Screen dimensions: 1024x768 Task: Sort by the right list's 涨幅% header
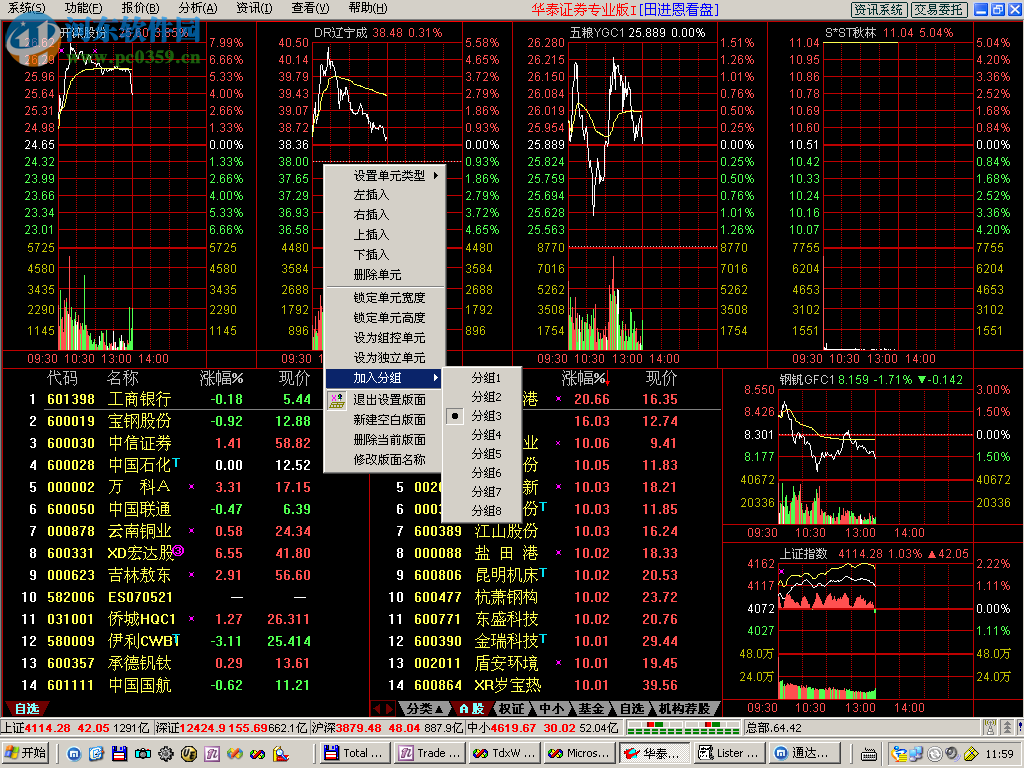point(585,377)
